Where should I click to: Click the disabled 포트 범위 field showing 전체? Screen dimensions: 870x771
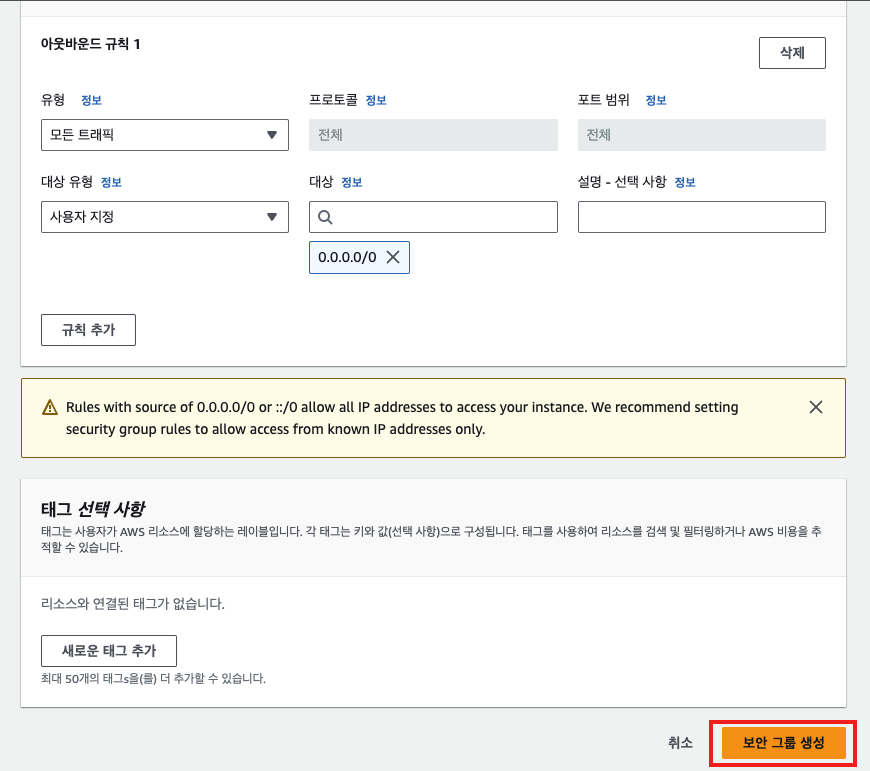click(701, 135)
